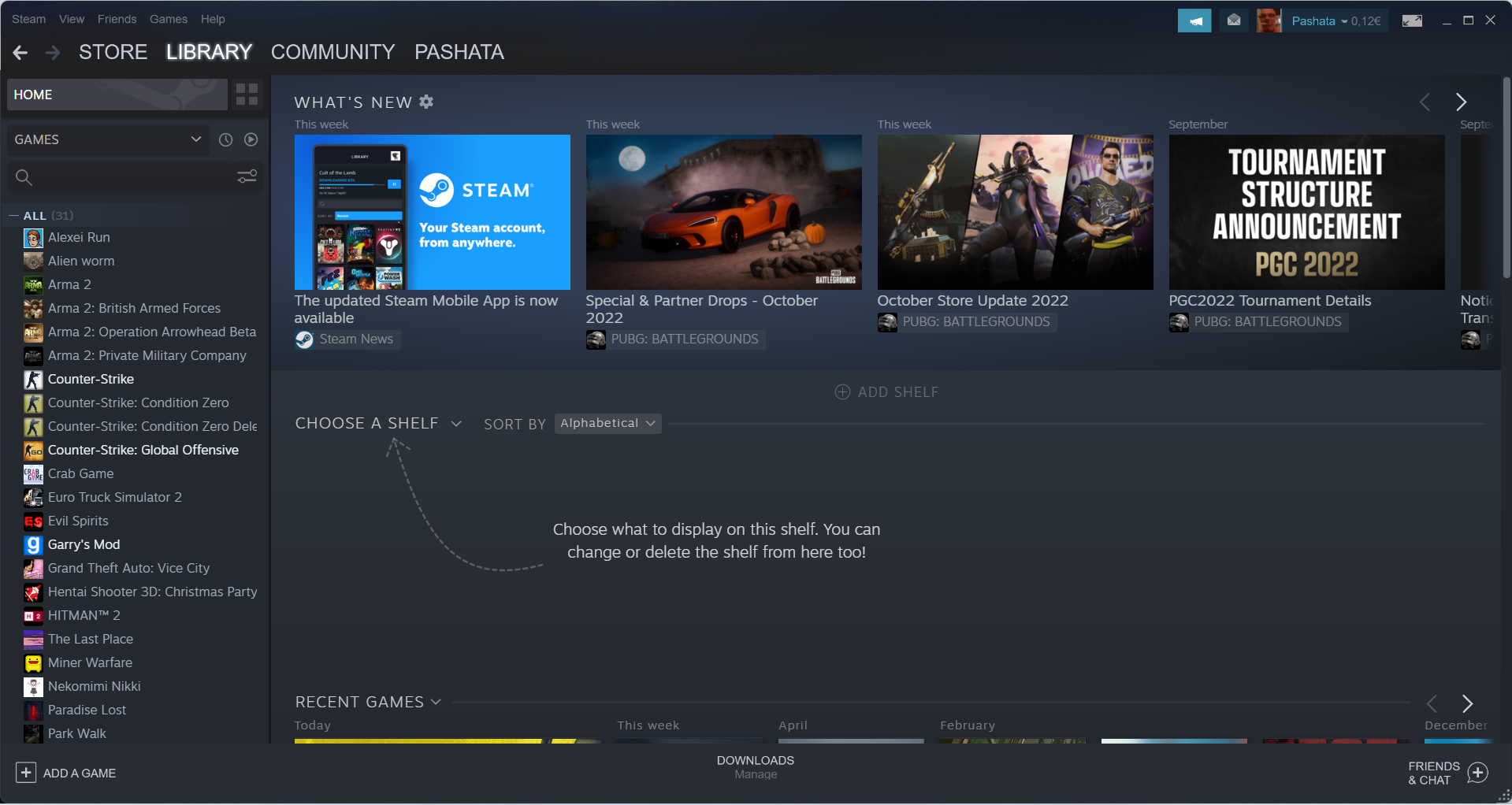Click the forward navigation arrow

click(x=53, y=53)
